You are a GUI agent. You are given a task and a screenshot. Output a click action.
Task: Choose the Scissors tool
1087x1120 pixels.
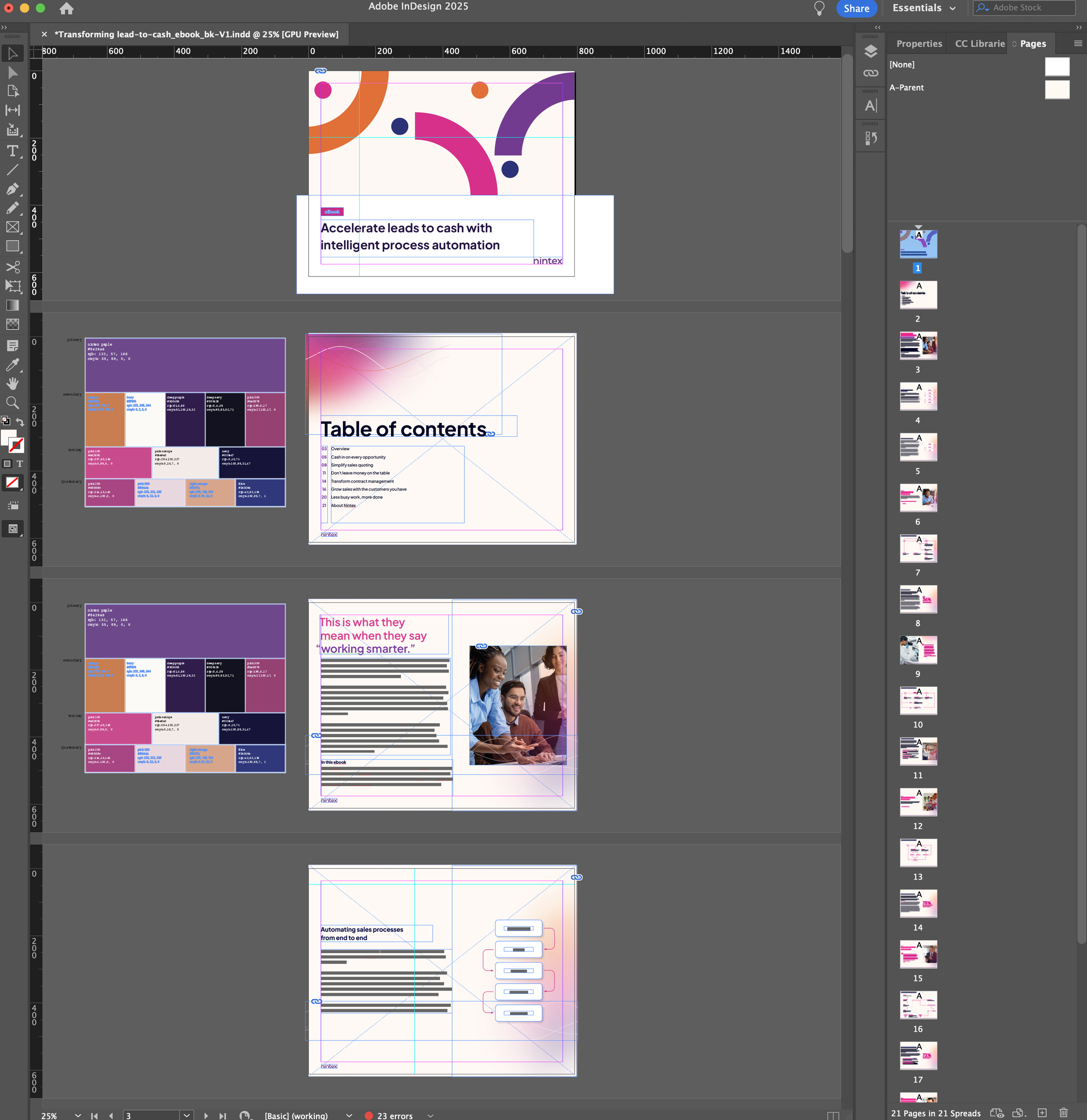(13, 267)
